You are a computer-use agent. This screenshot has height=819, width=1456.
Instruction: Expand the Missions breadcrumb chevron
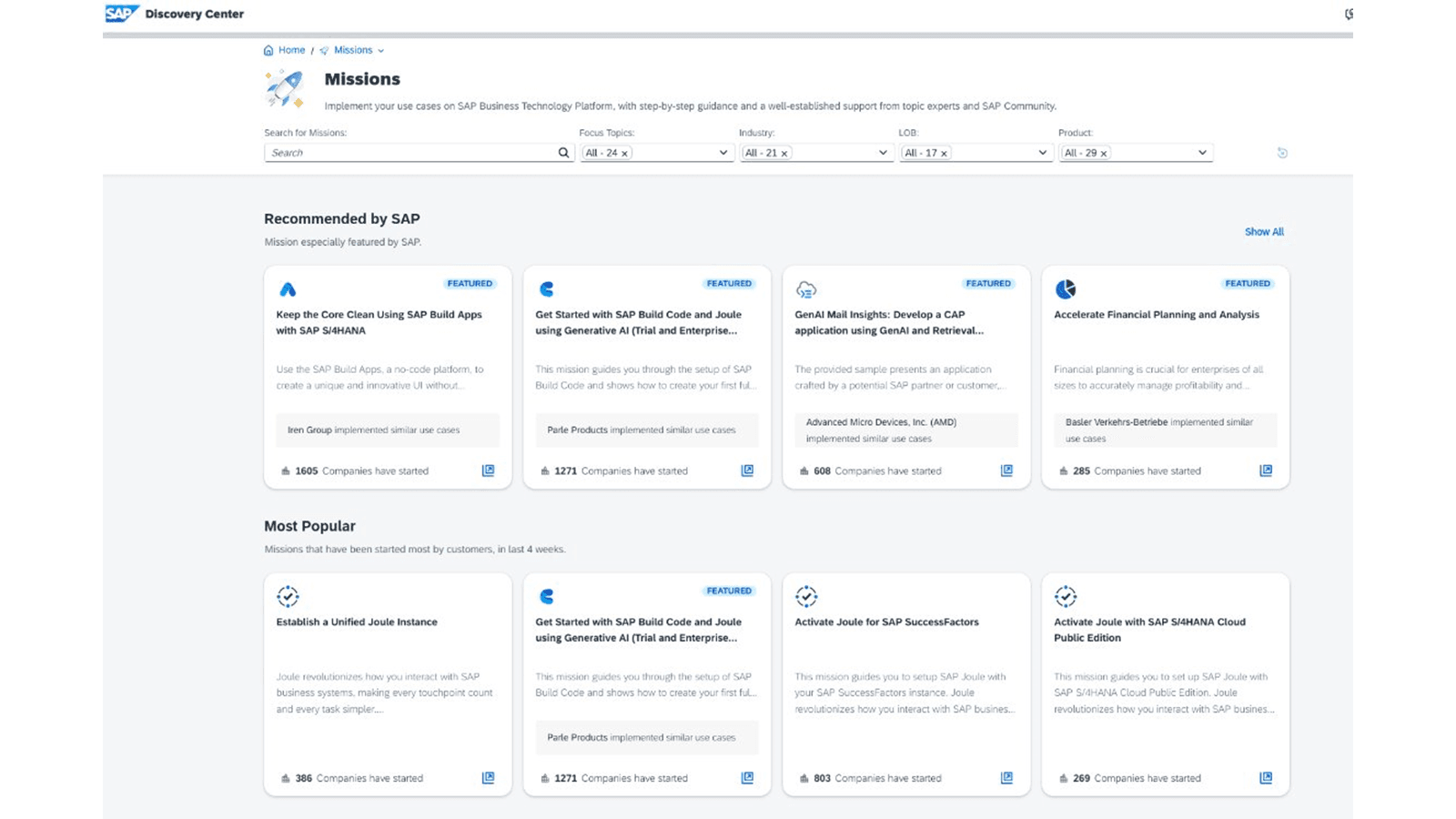[x=380, y=51]
